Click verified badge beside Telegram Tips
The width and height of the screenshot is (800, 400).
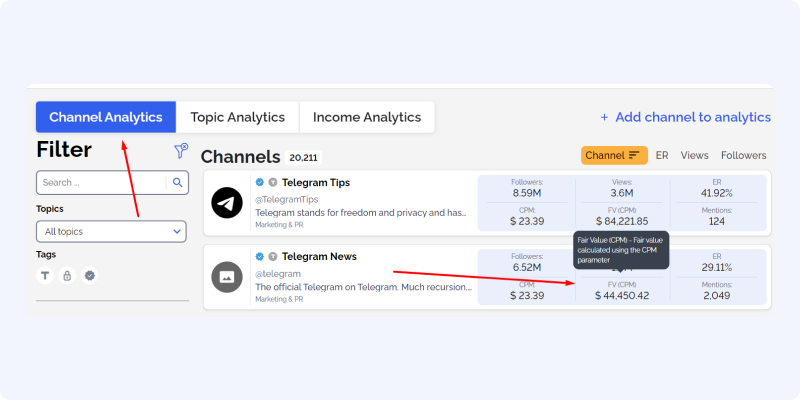point(260,182)
